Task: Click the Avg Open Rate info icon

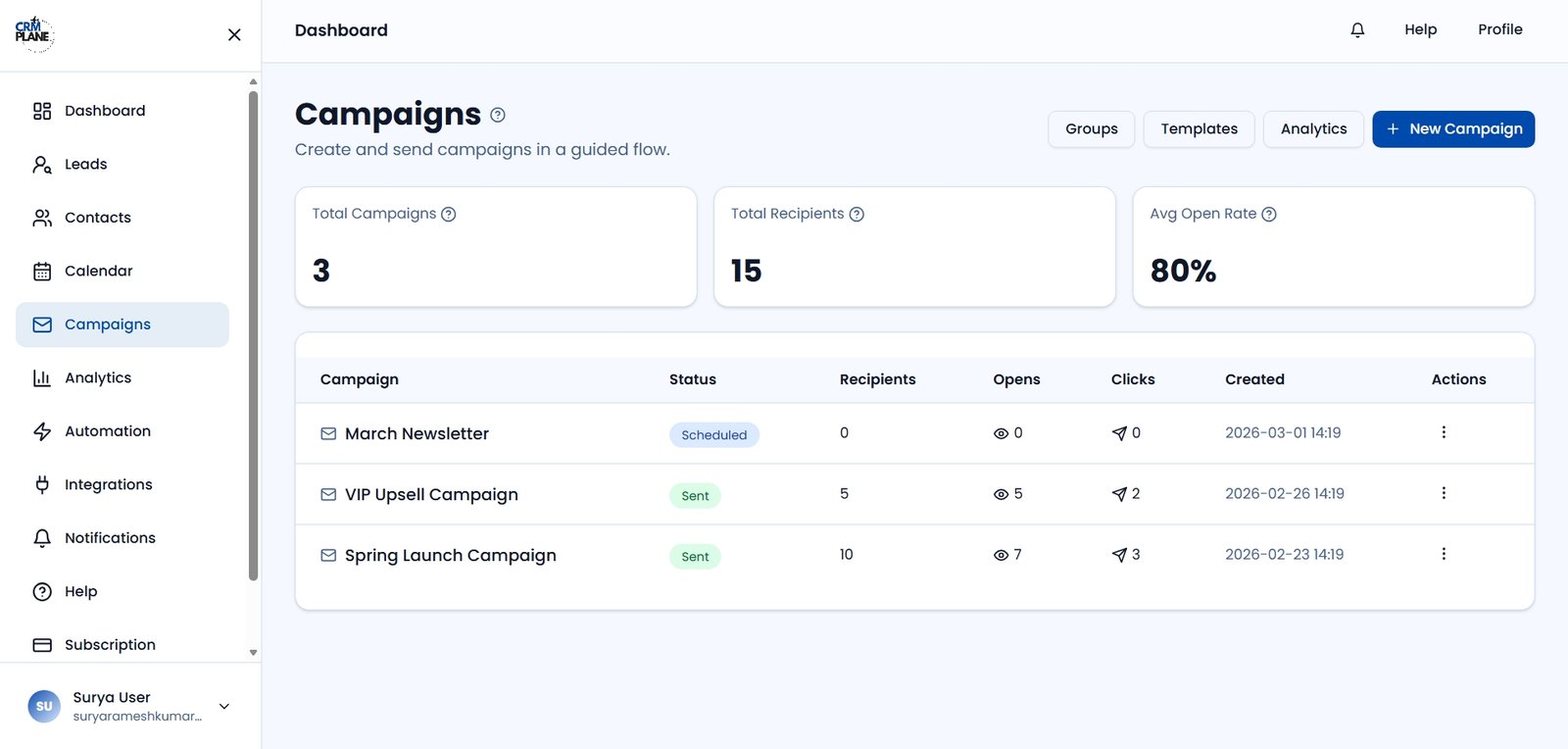Action: tap(1269, 215)
